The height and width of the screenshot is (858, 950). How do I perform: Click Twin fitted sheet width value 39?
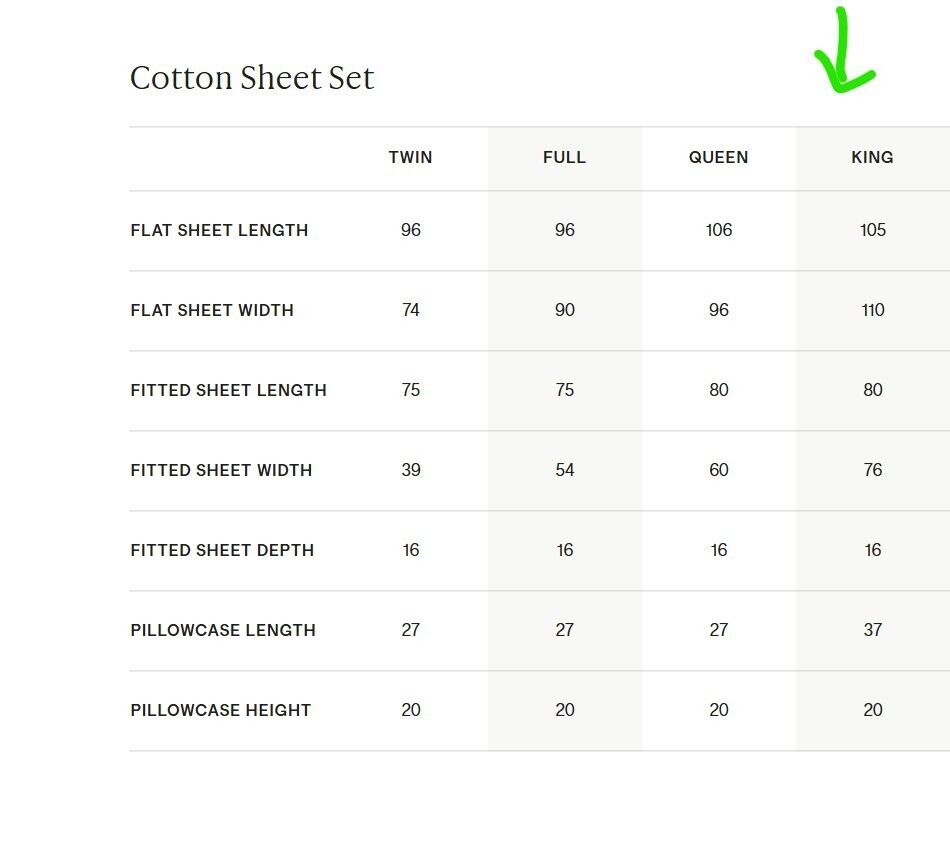[411, 470]
